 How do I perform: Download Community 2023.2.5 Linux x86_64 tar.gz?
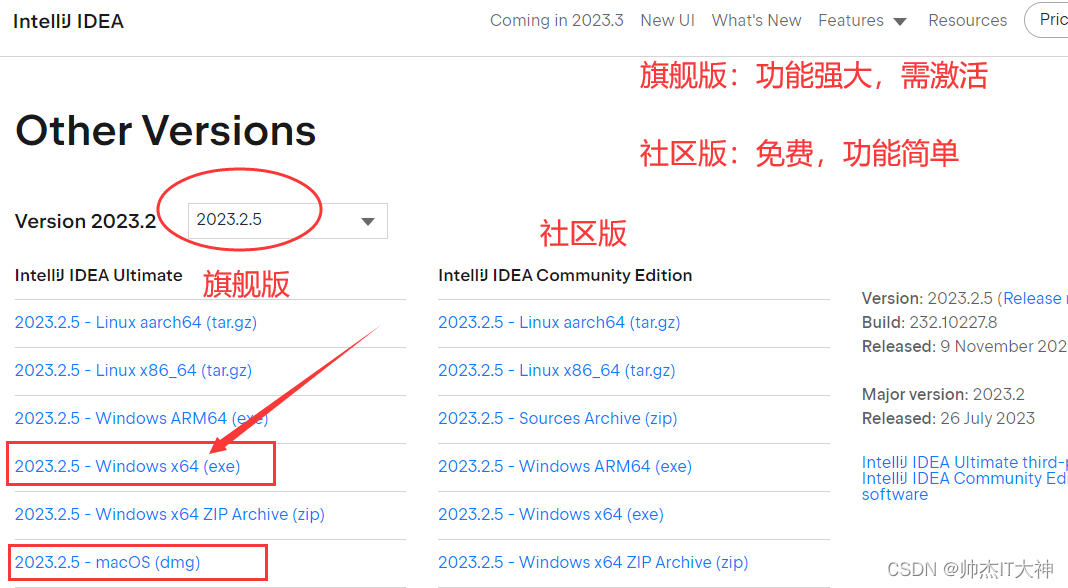point(556,370)
